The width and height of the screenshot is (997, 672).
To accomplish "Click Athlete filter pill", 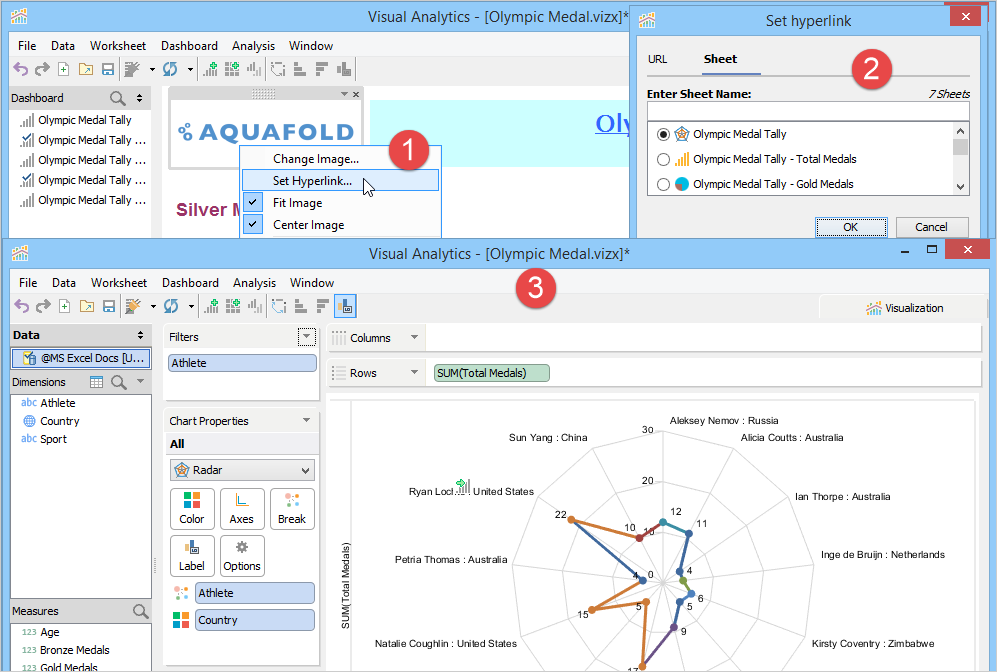I will click(242, 363).
